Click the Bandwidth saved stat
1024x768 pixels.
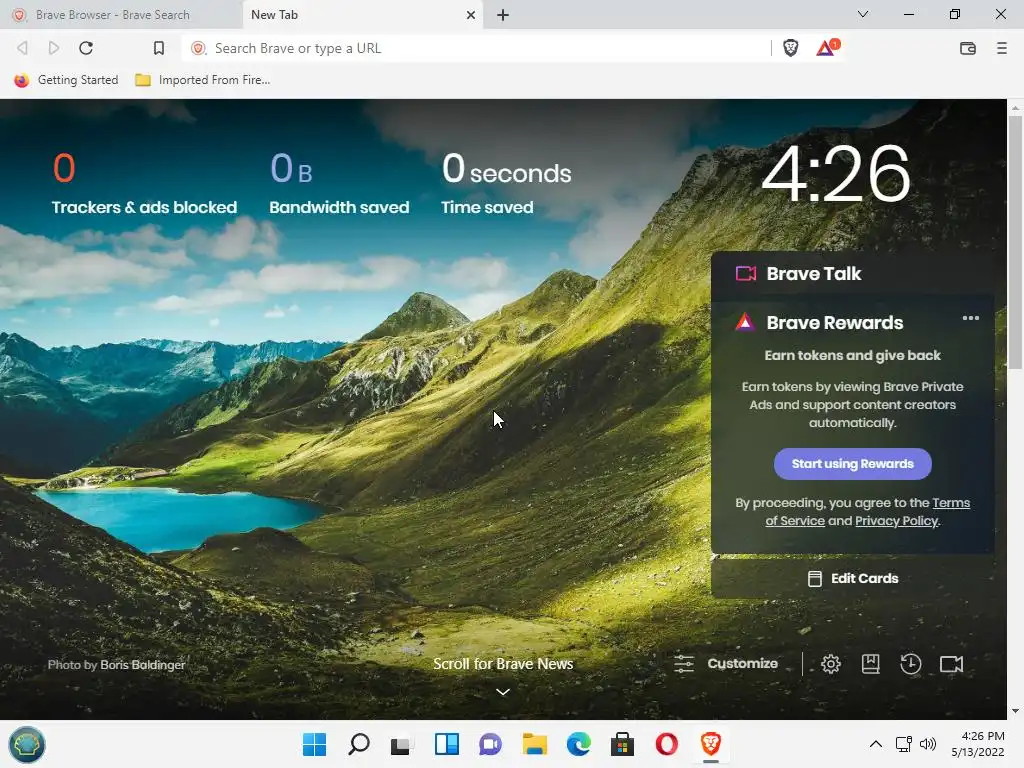tap(339, 183)
